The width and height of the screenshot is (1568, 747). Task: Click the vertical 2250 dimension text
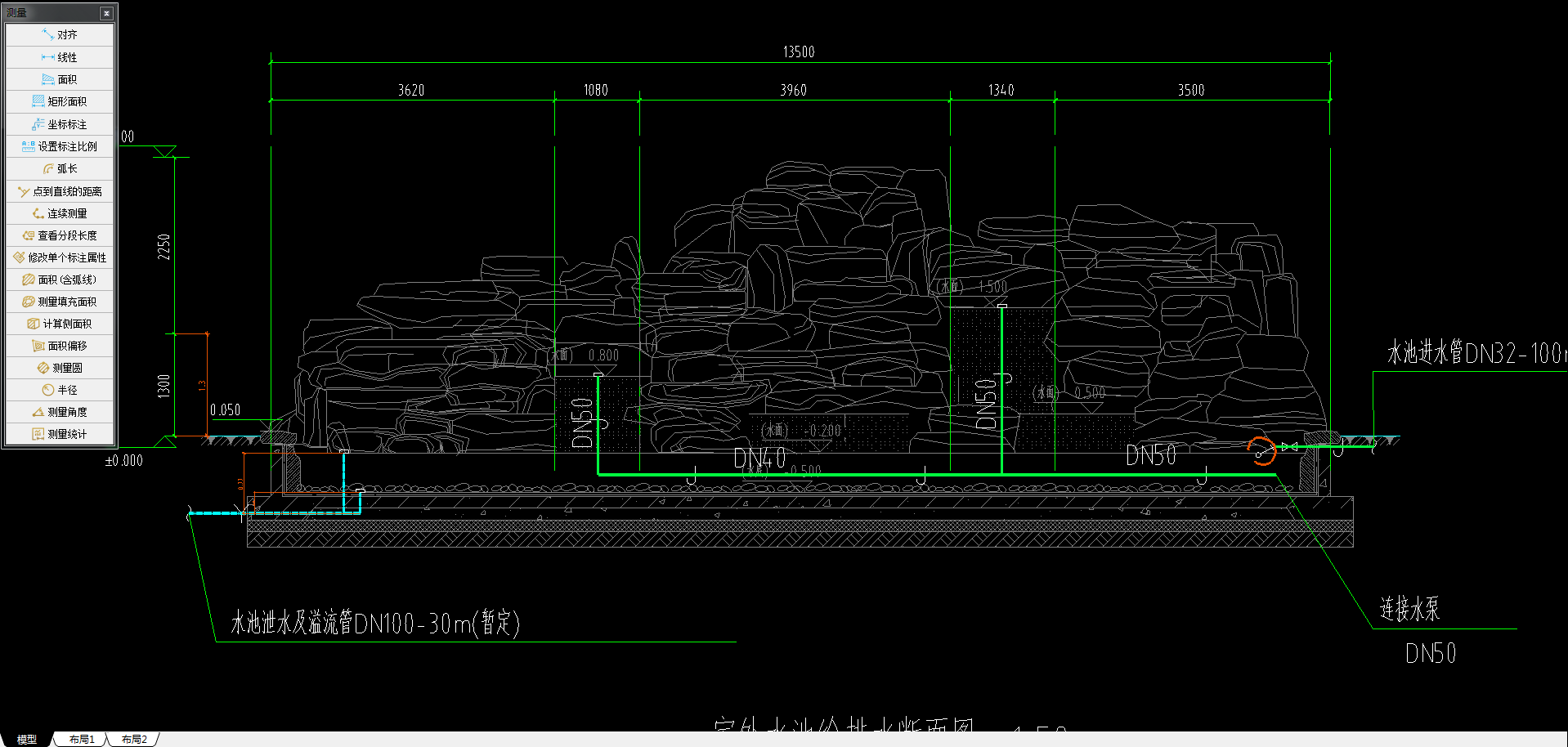point(164,247)
